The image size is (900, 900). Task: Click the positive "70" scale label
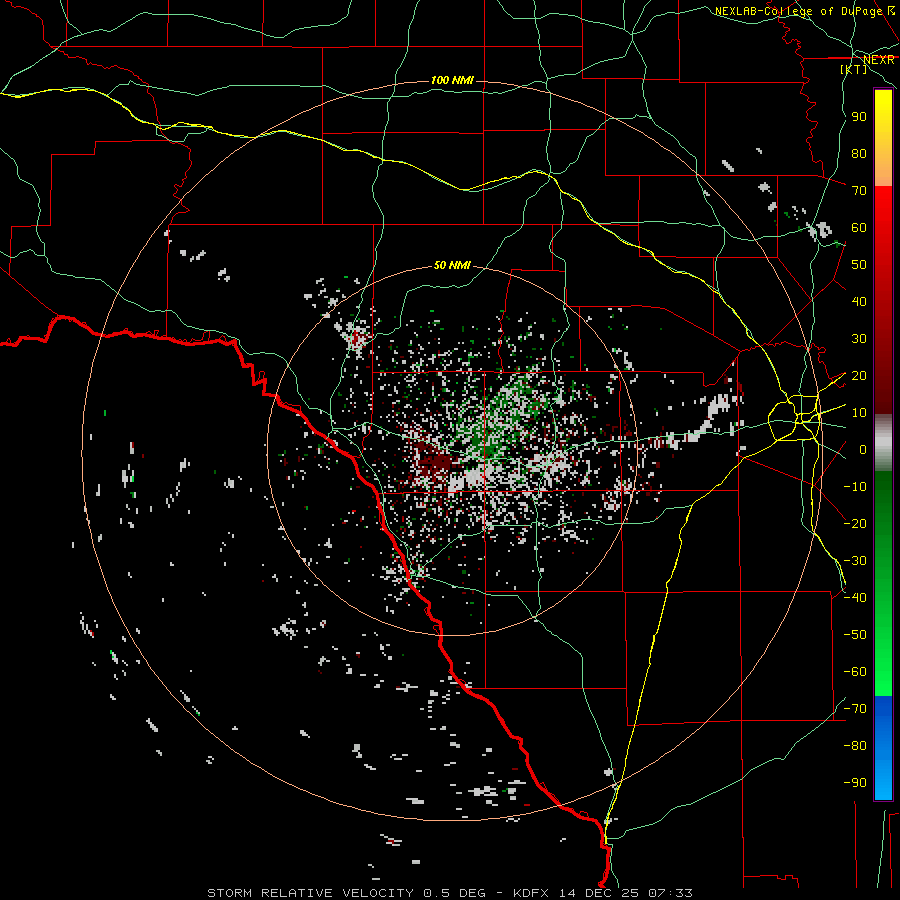point(859,191)
